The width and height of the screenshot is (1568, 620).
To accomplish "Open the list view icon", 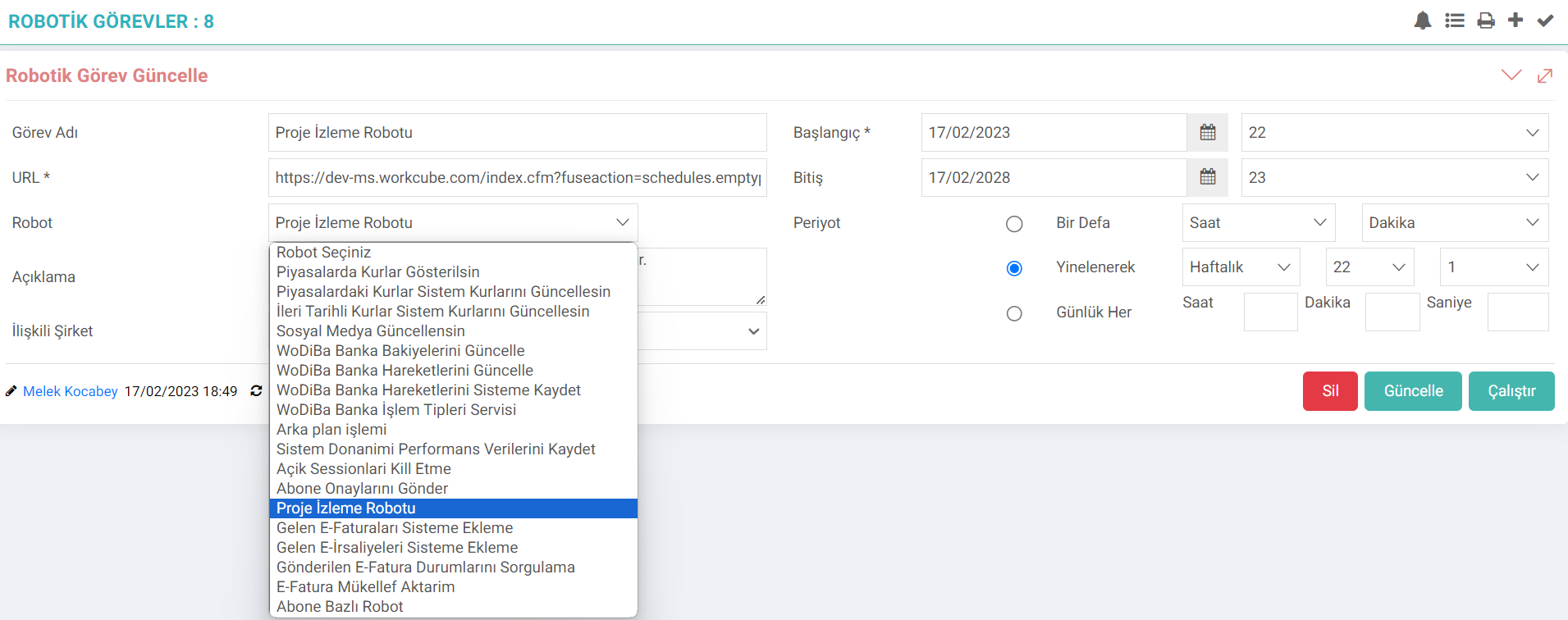I will point(1455,21).
